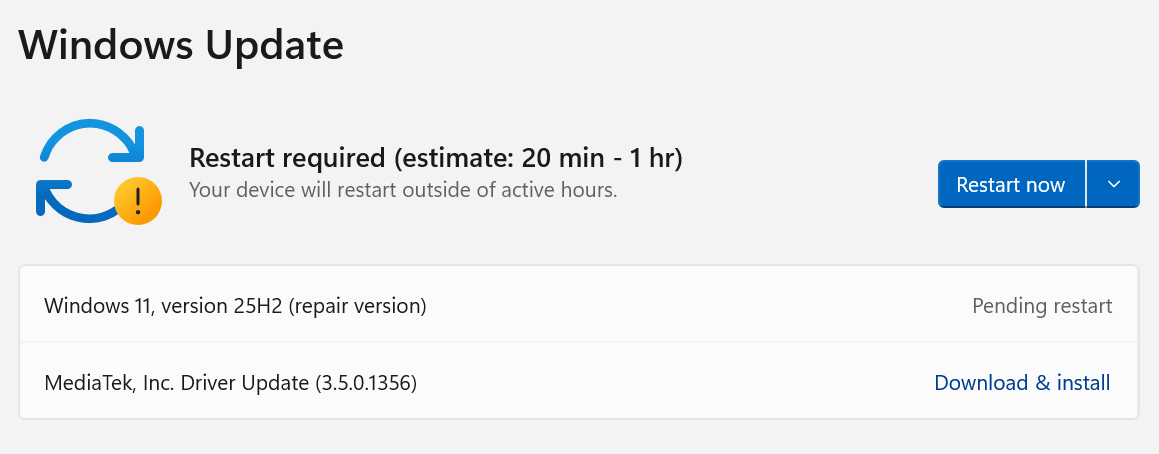The height and width of the screenshot is (454, 1159).
Task: Click the MediaTek update row background
Action: [x=579, y=382]
